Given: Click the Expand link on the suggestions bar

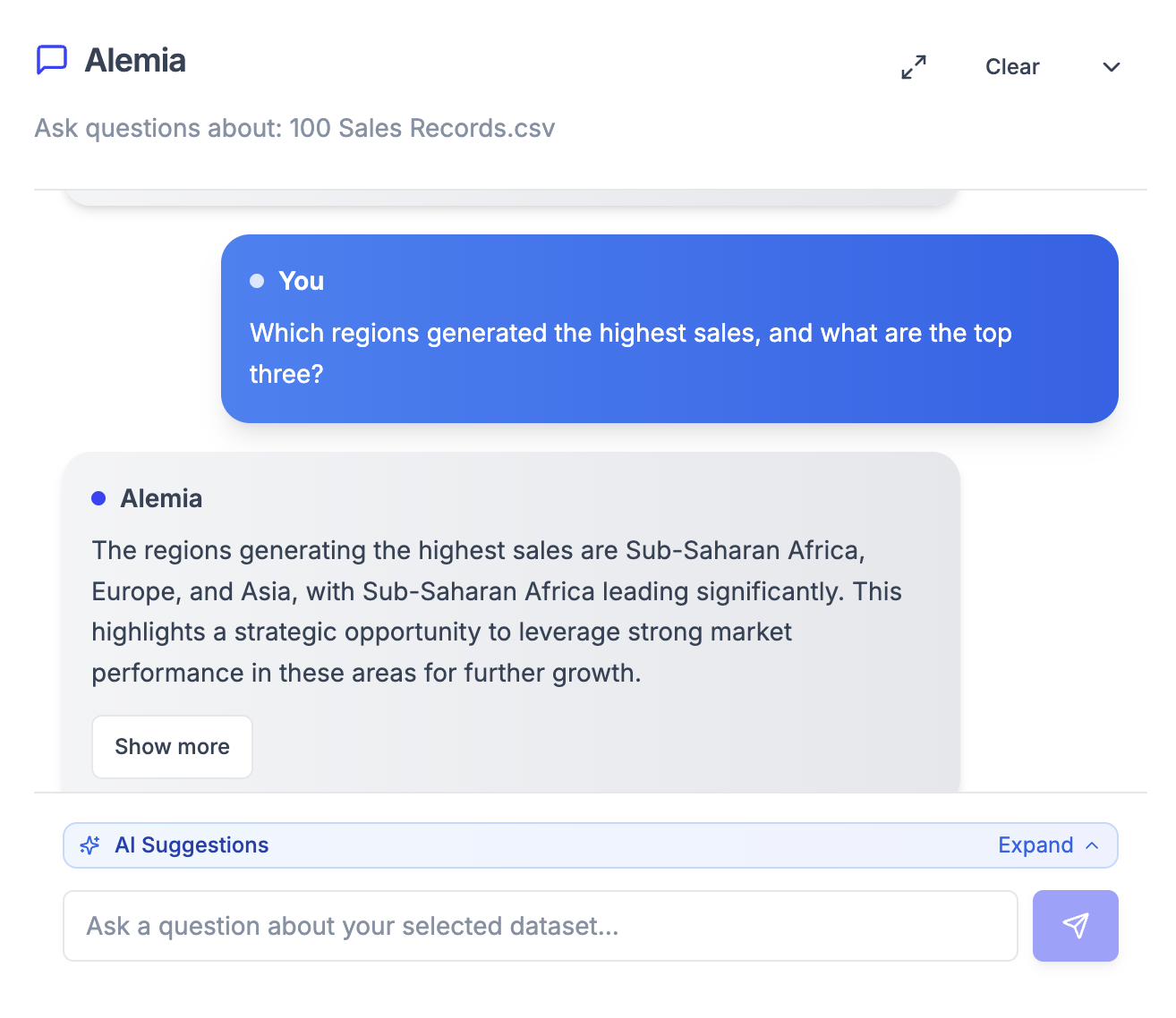Looking at the screenshot, I should click(1035, 845).
